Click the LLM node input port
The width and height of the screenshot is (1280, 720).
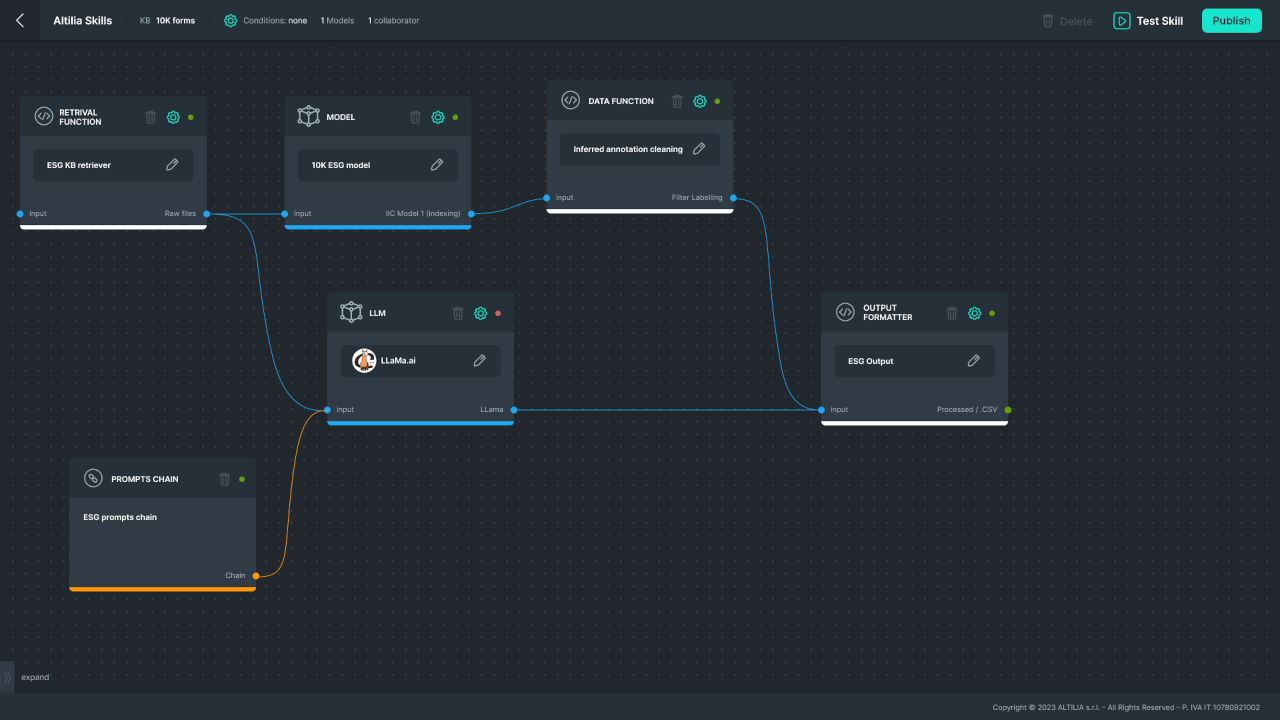click(x=328, y=410)
